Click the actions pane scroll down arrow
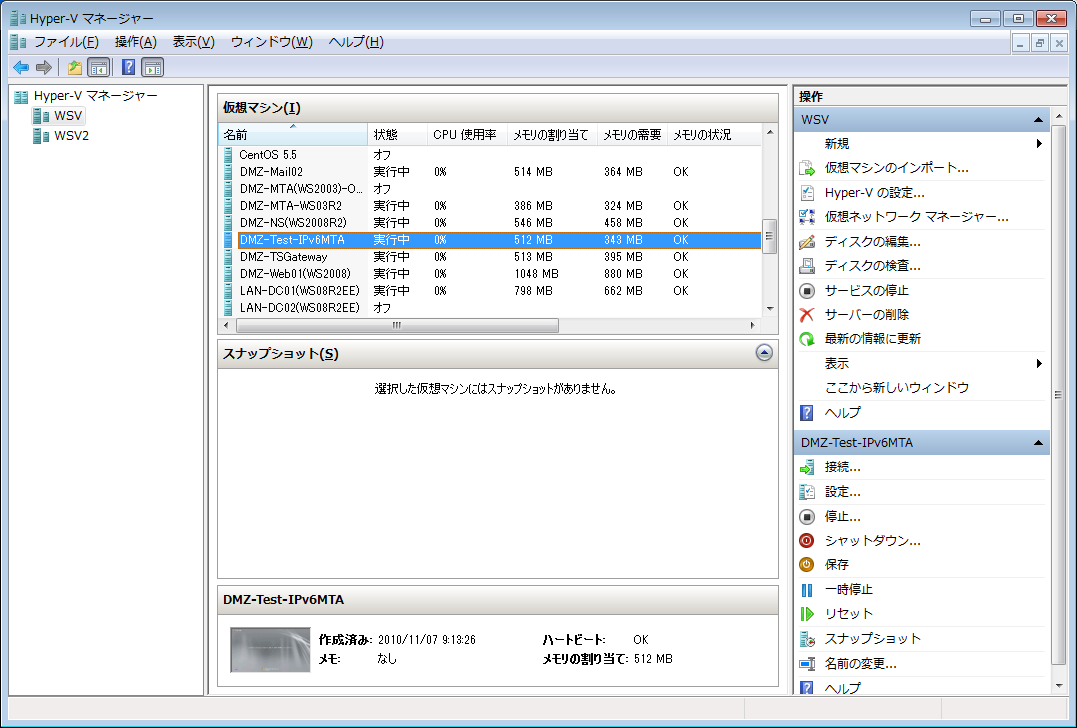1077x728 pixels. coord(1058,685)
